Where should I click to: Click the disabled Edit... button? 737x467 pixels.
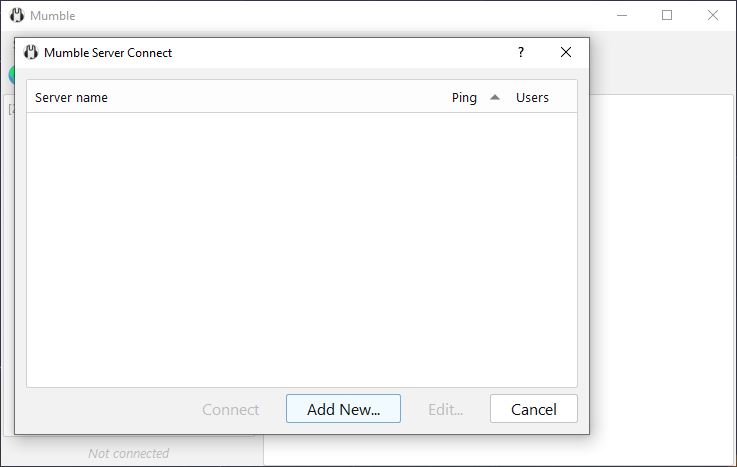(x=445, y=409)
